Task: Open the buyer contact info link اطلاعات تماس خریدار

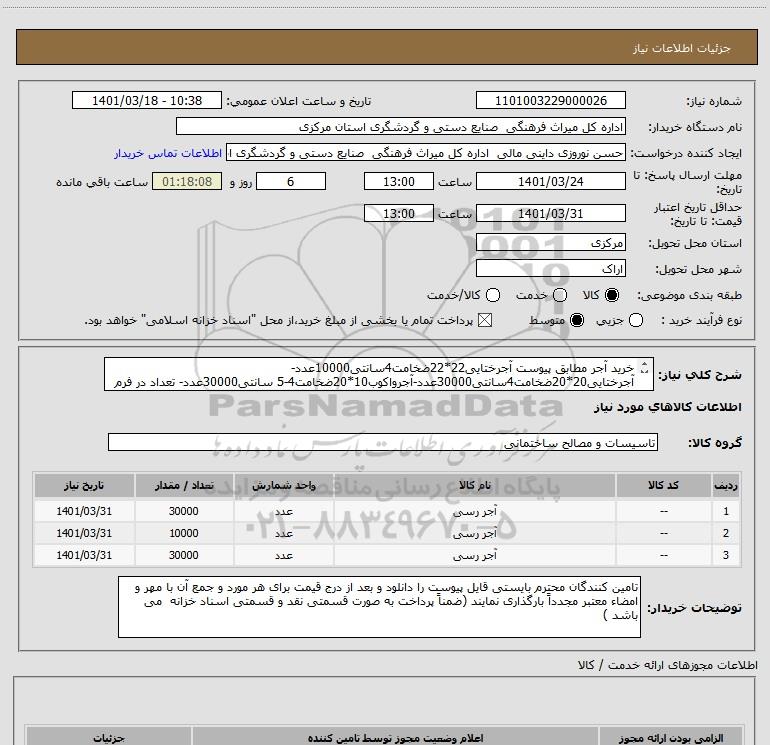Action: 168,153
